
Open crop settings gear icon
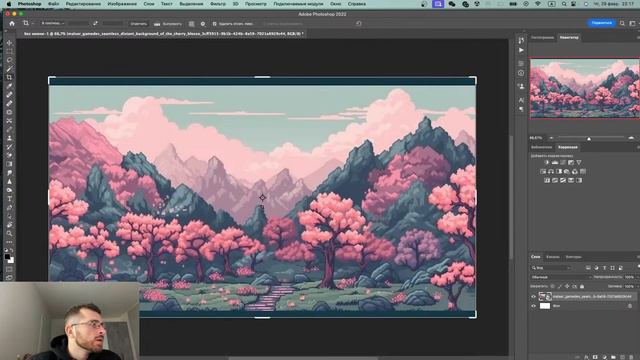pyautogui.click(x=203, y=24)
